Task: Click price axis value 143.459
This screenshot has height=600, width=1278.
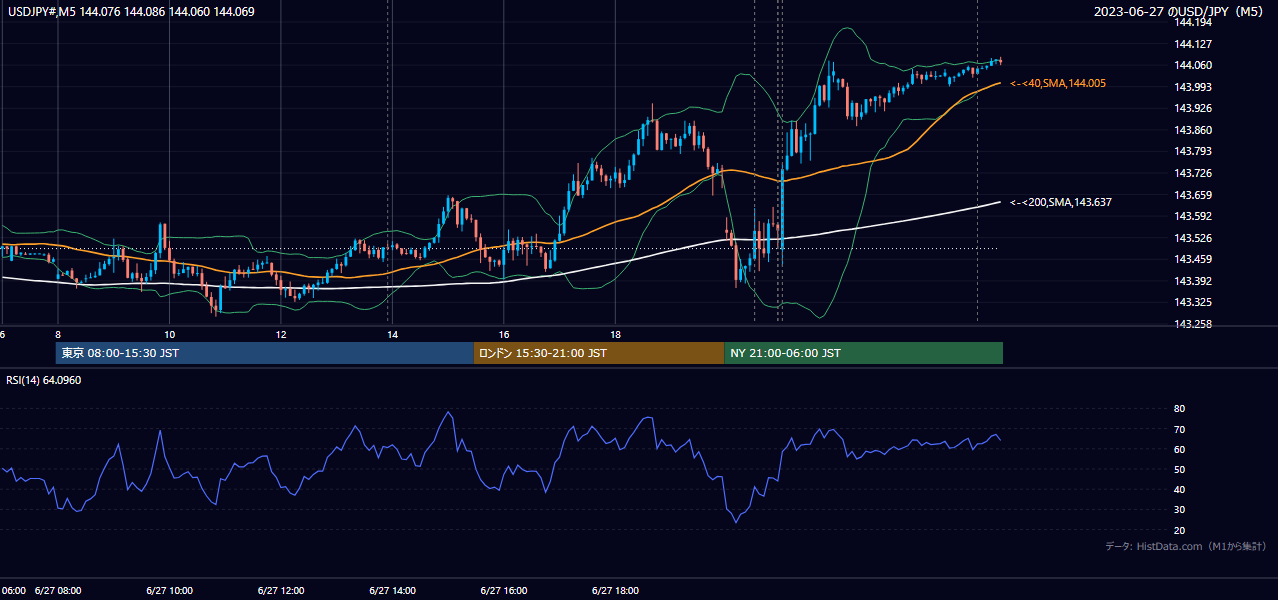Action: pos(1192,259)
